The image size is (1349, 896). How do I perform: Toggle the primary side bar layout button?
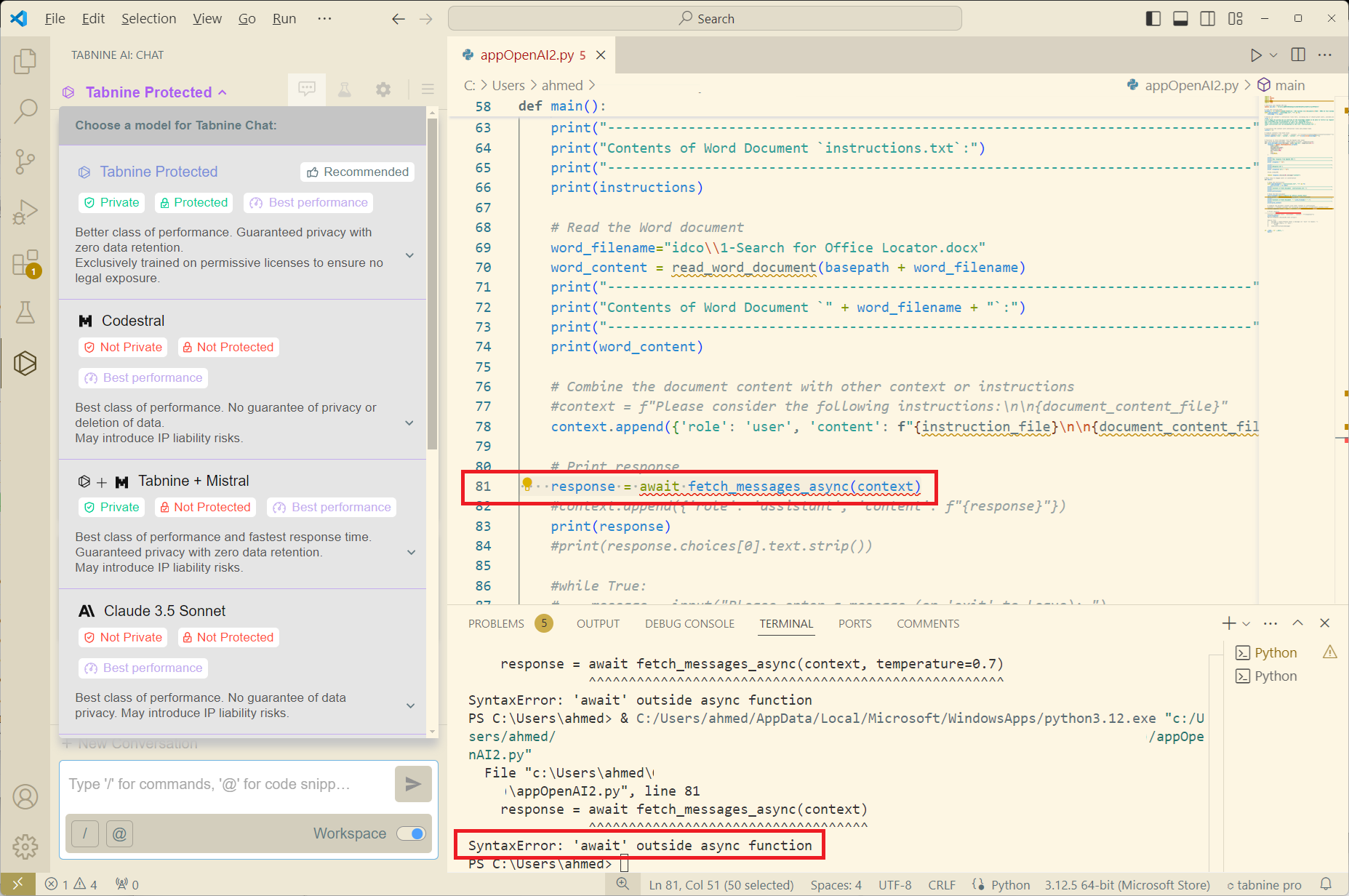(x=1153, y=19)
